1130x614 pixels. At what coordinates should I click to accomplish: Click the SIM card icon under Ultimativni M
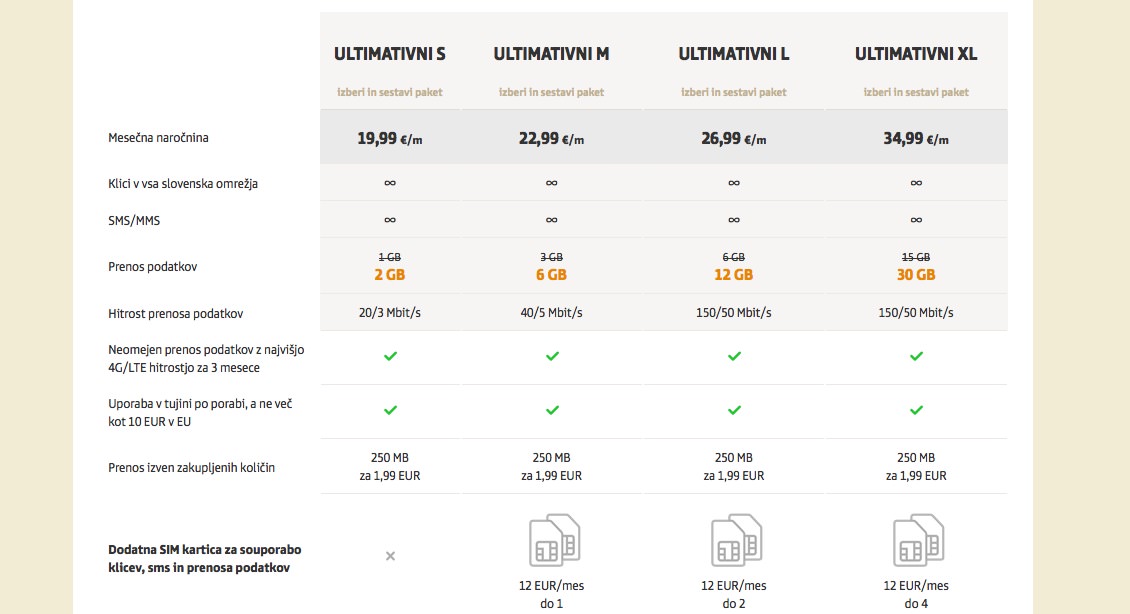pyautogui.click(x=553, y=540)
